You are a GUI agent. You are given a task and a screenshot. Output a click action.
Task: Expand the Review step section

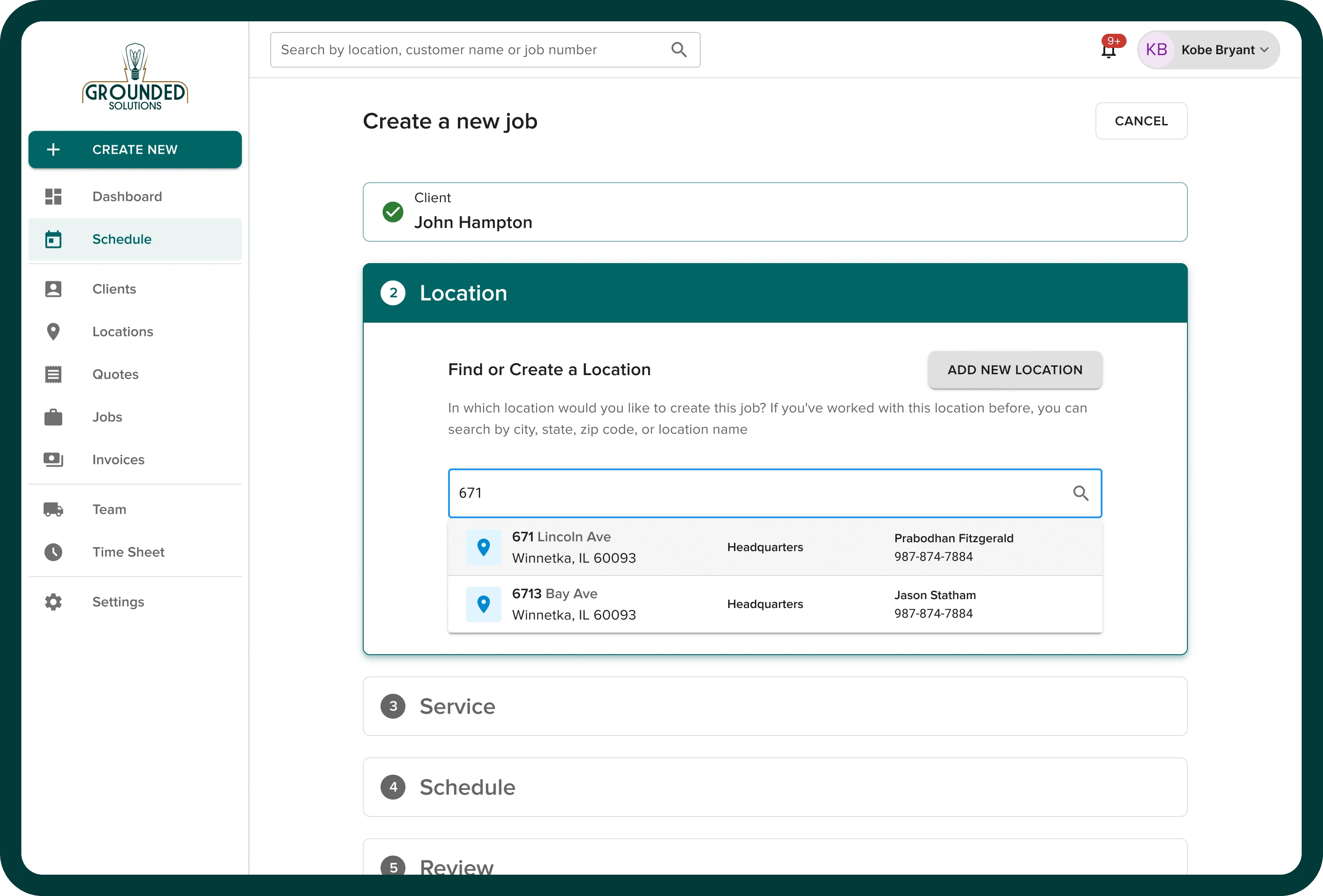775,857
